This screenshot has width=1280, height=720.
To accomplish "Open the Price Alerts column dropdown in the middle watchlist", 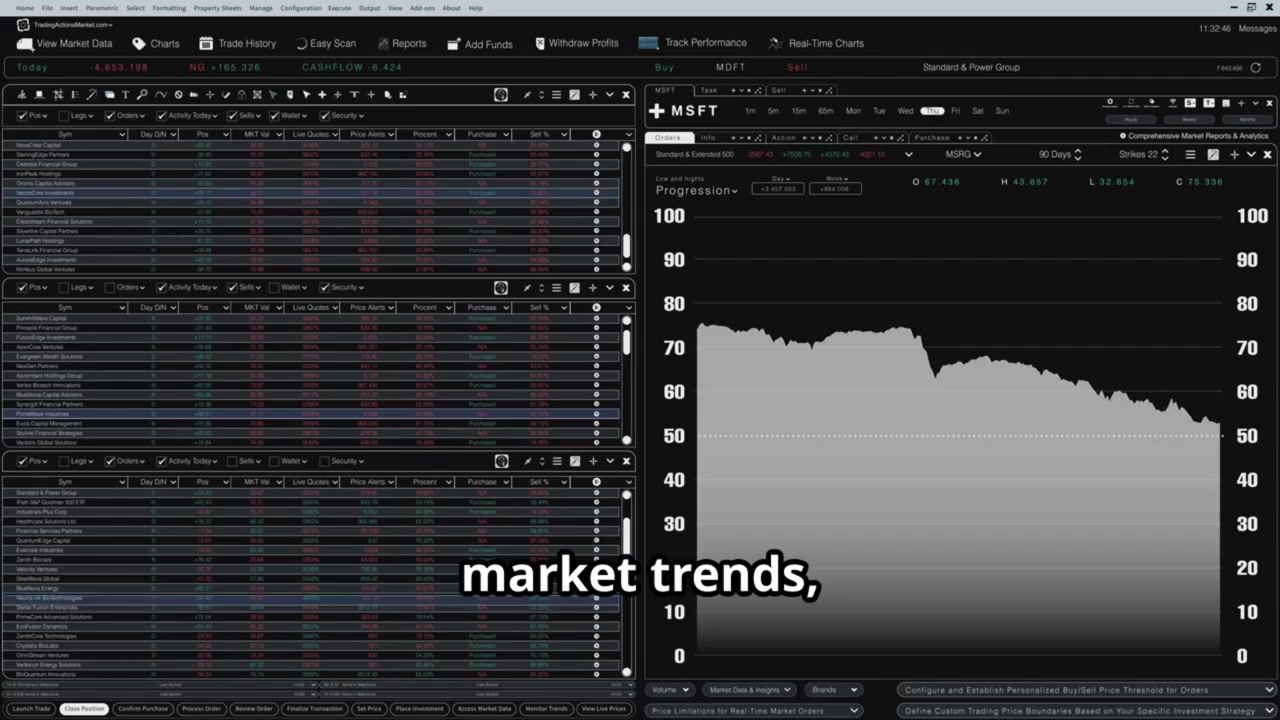I will 392,308.
